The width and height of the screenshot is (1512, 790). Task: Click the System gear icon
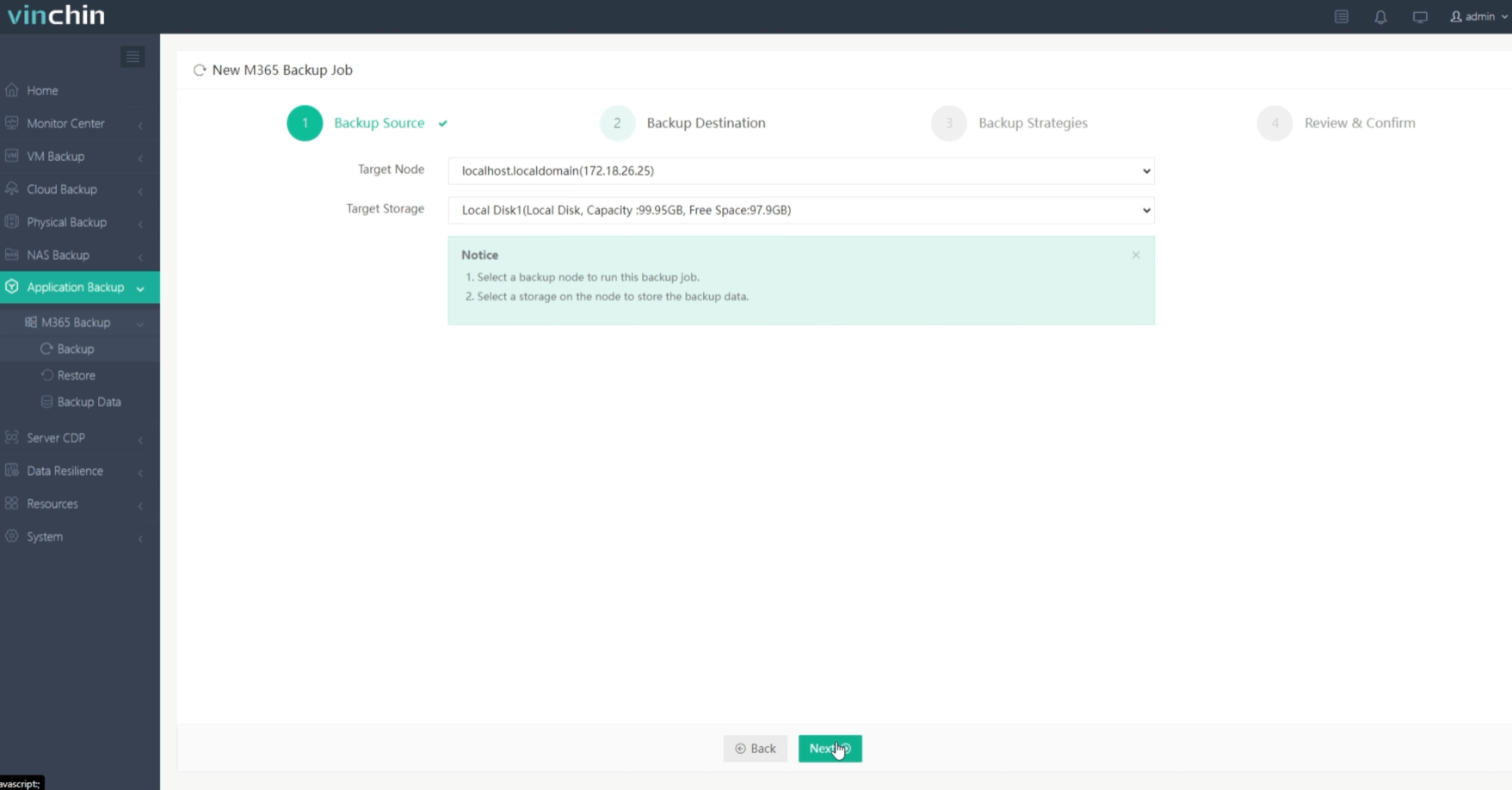(12, 535)
